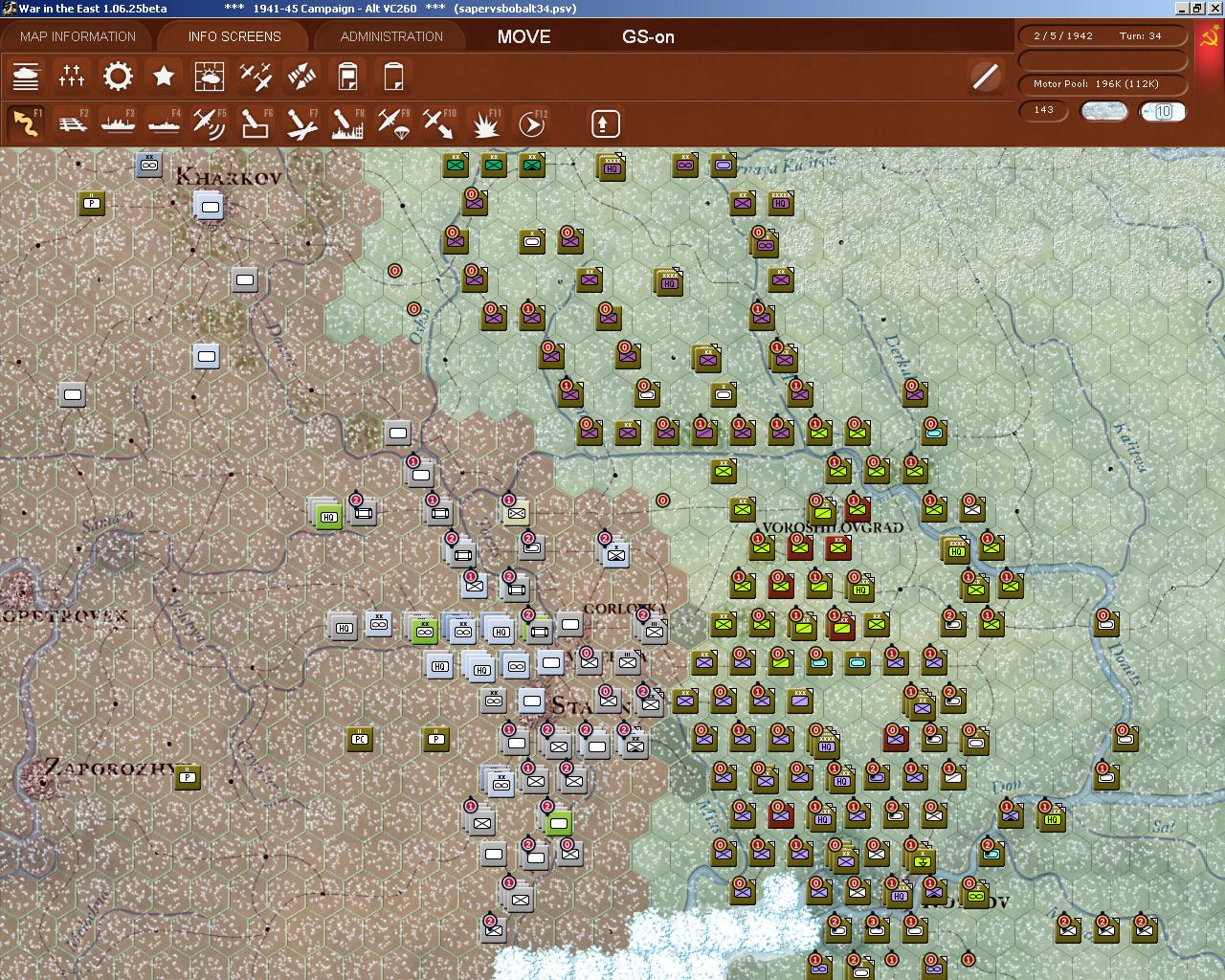Screen dimensions: 1225x980
Task: Show the losses screen (crosses icon)
Action: coord(72,76)
